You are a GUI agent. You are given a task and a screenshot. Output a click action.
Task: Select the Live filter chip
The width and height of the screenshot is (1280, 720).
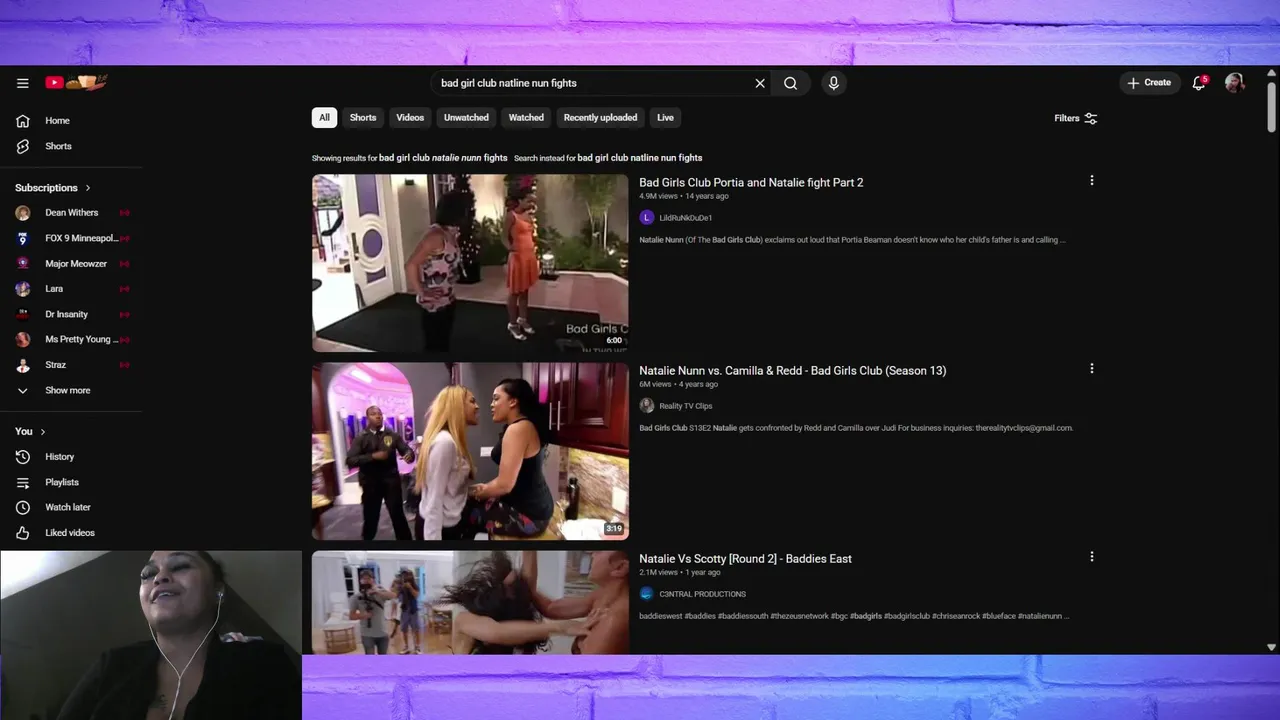click(665, 118)
